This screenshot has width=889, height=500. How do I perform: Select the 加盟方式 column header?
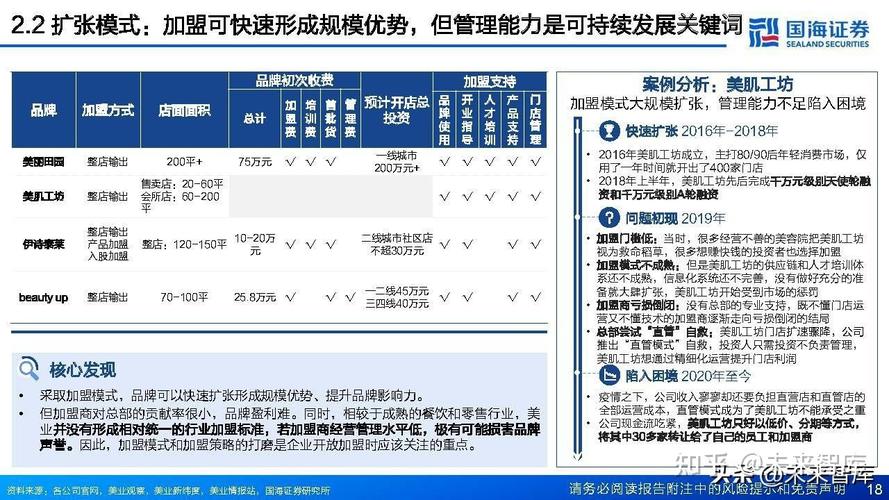point(108,110)
